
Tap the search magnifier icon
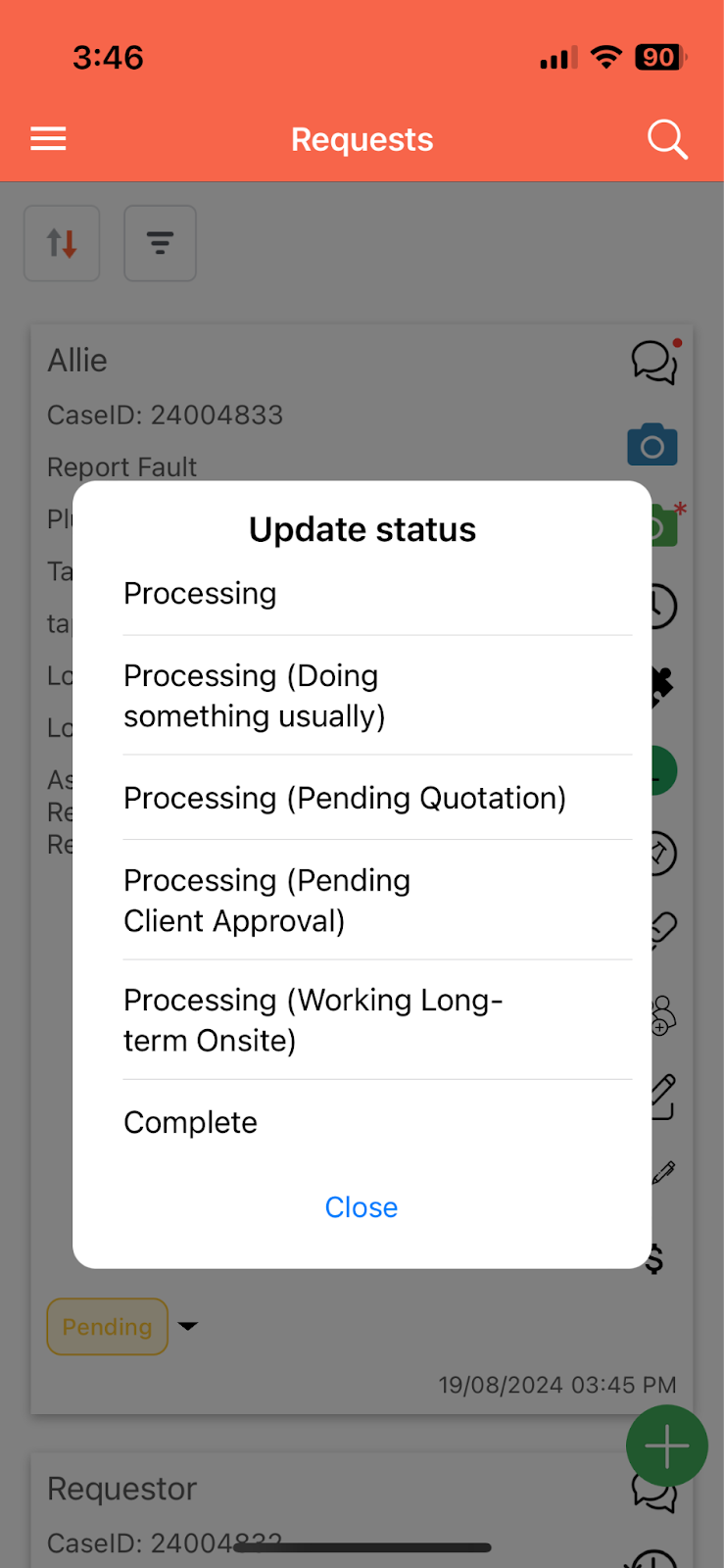(x=667, y=139)
